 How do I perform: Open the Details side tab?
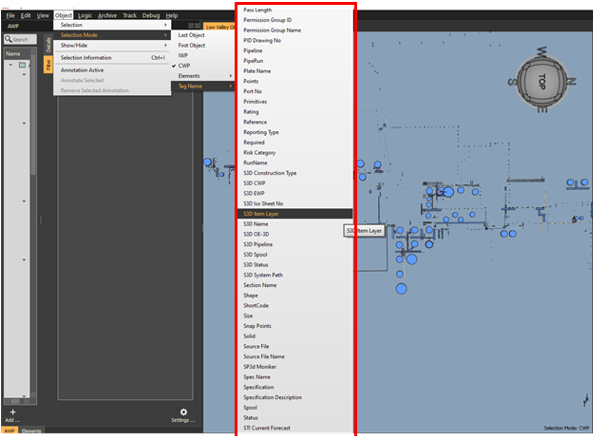(48, 45)
